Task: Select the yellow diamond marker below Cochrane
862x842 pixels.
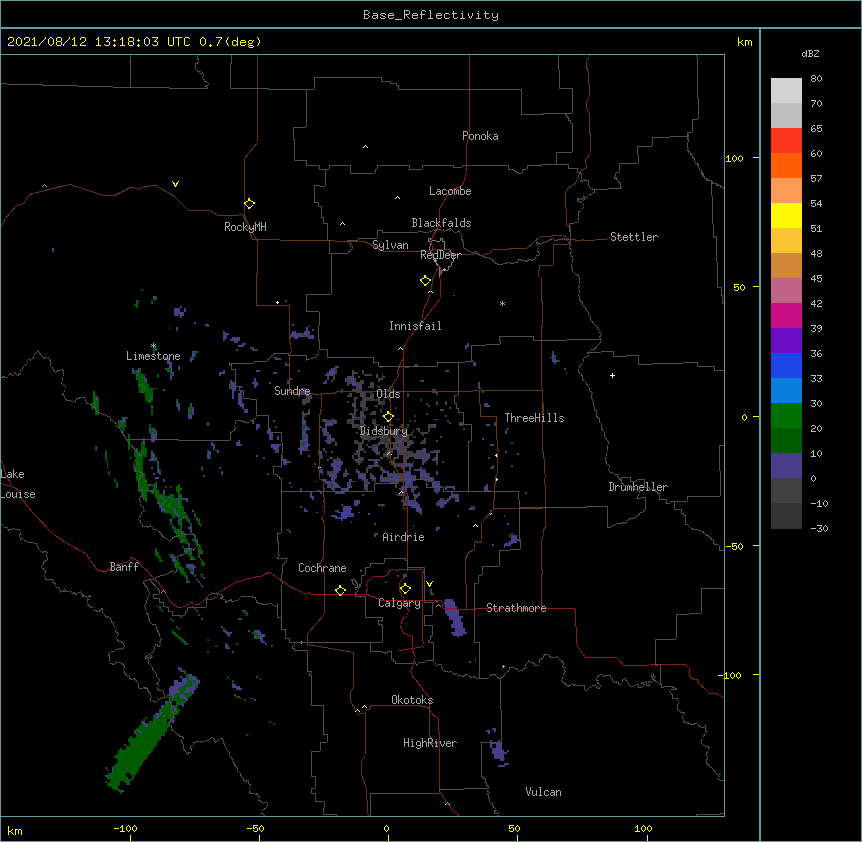Action: click(x=340, y=590)
